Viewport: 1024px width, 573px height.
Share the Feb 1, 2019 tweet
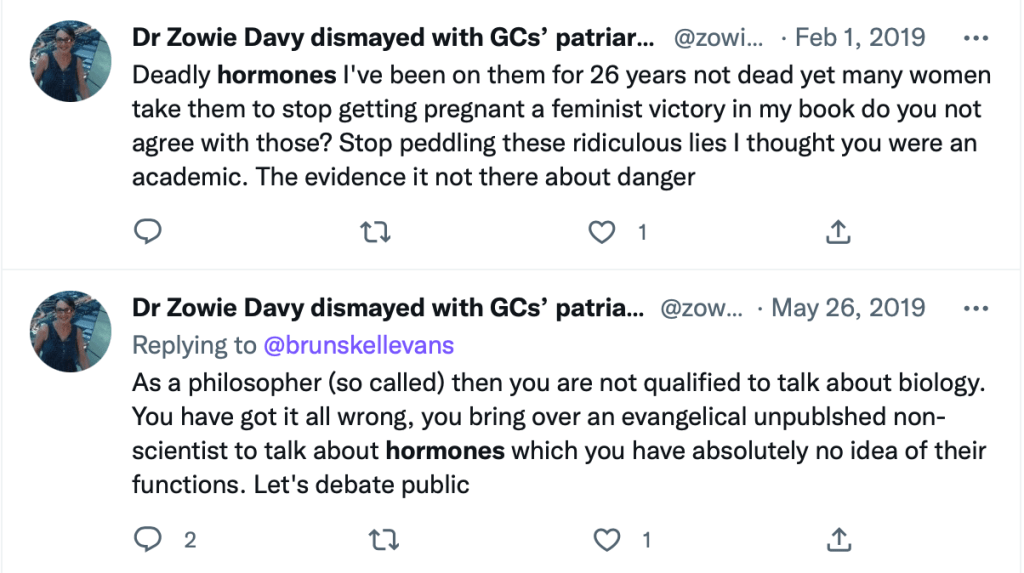coord(838,232)
